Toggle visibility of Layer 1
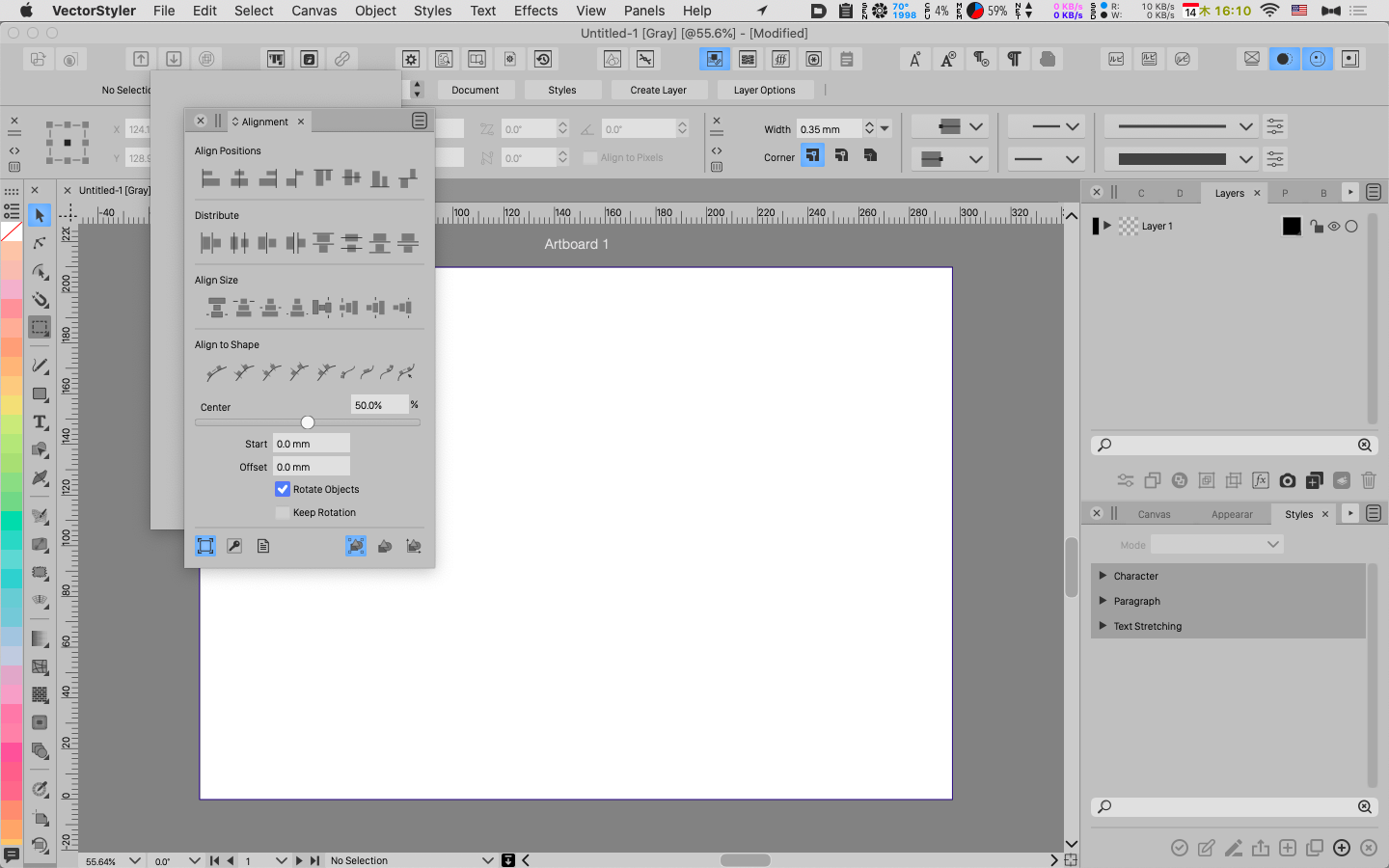The height and width of the screenshot is (868, 1389). (1334, 227)
